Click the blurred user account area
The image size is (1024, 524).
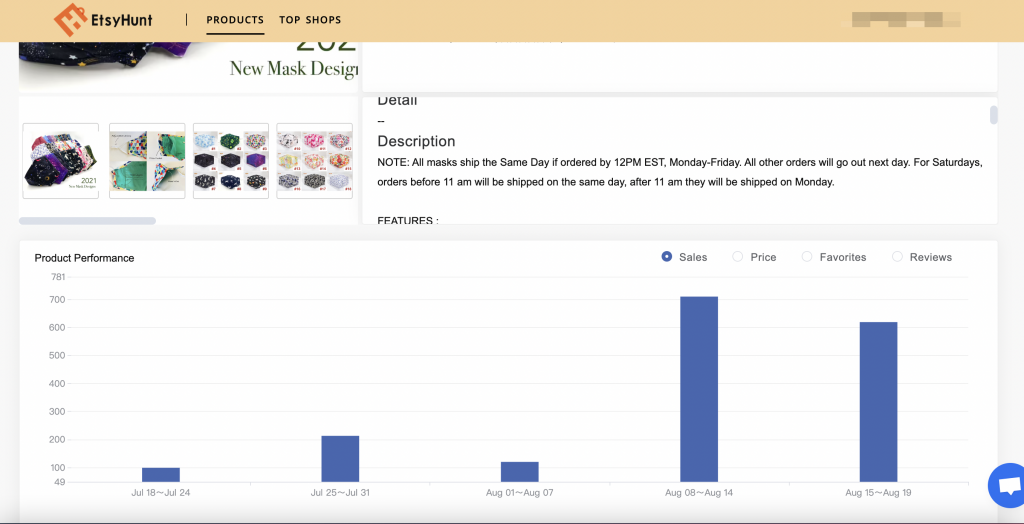pyautogui.click(x=905, y=19)
